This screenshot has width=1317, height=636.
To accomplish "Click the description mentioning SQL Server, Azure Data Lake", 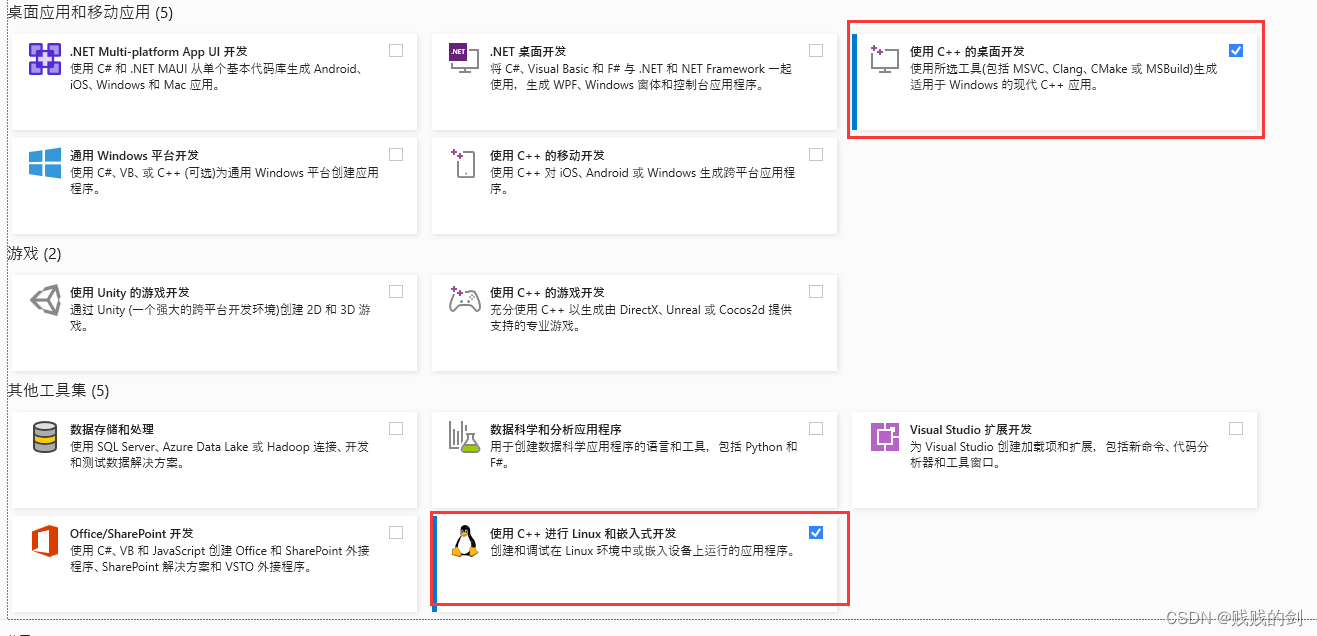I will [219, 455].
